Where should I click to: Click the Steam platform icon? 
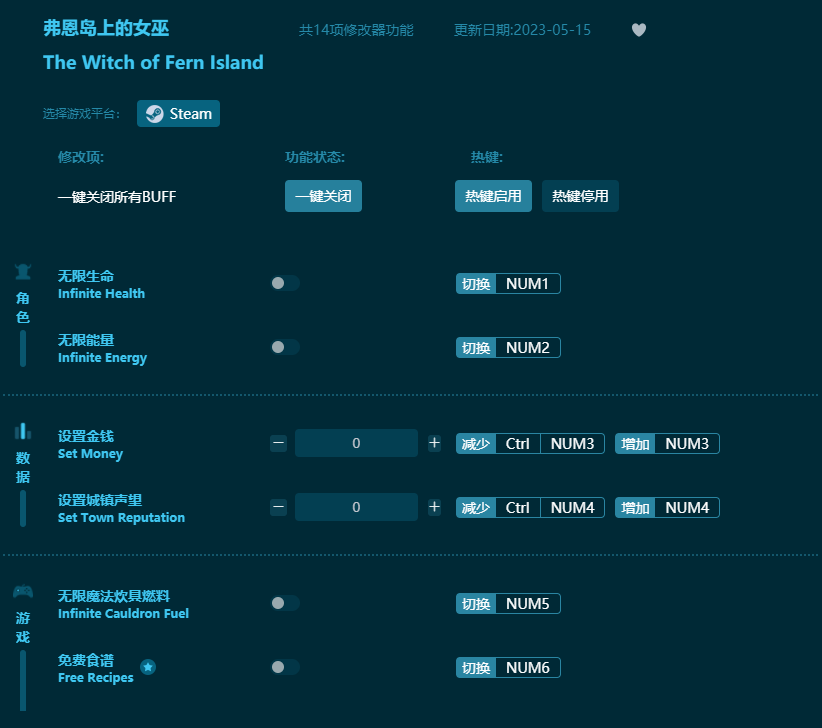155,114
